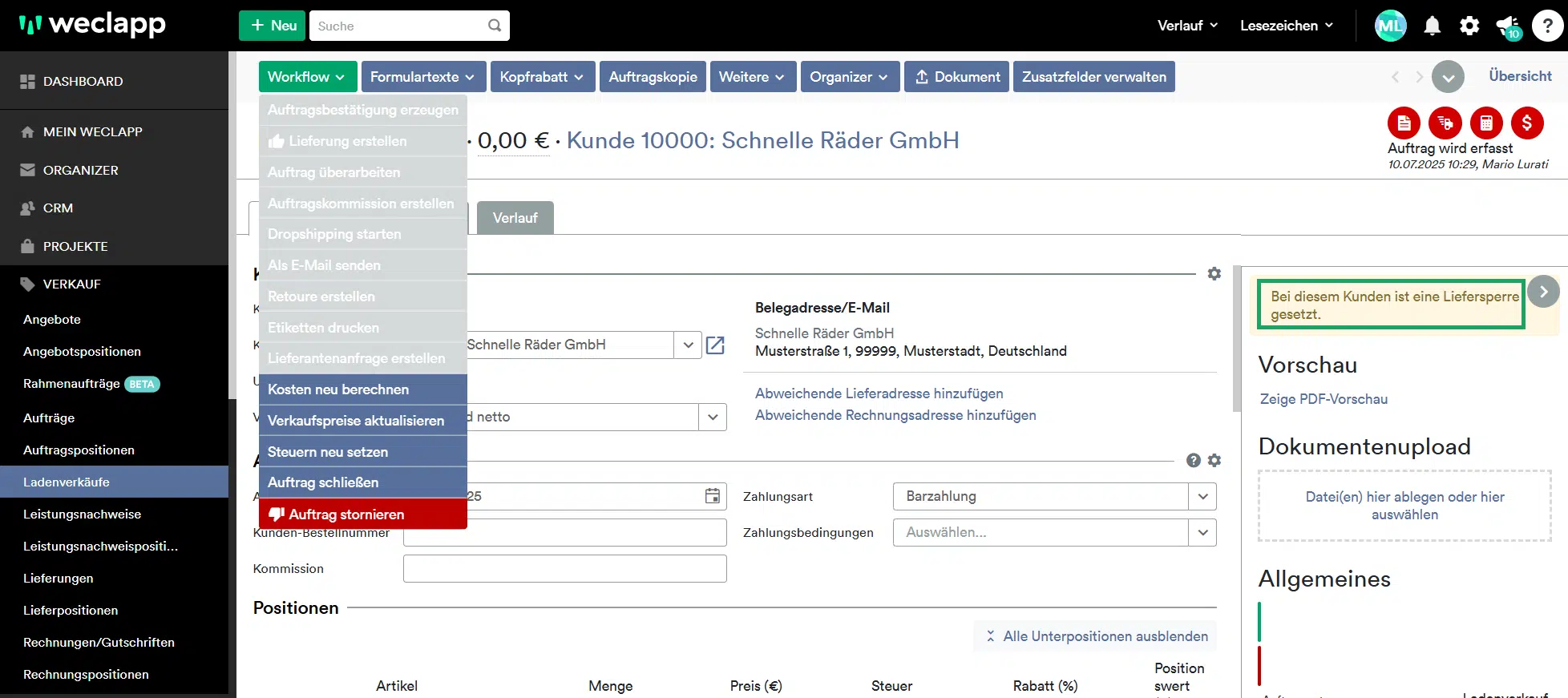Click the red dollar sign icon
The height and width of the screenshot is (698, 1568).
1527,123
